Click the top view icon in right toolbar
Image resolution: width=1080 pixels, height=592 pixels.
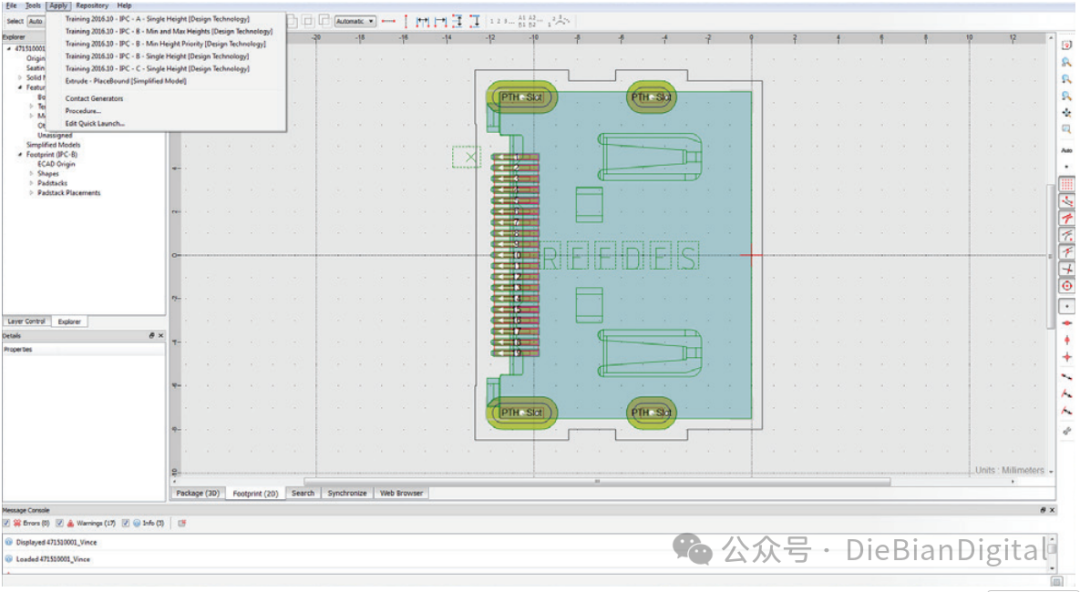[1066, 45]
